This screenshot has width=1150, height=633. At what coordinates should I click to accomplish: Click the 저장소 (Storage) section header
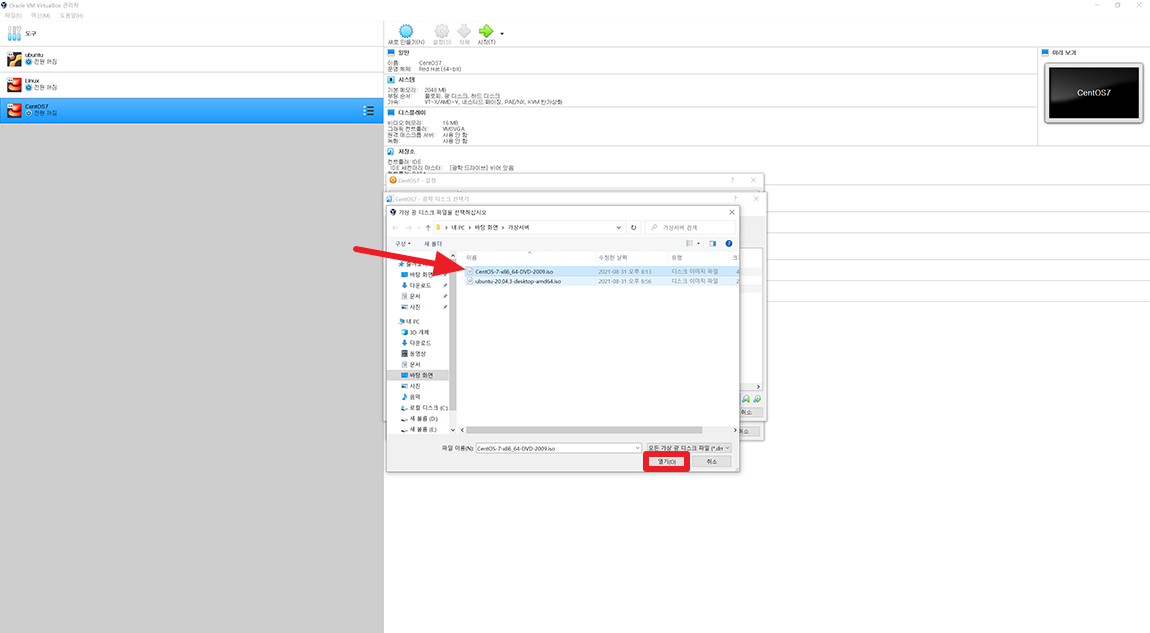pos(406,151)
